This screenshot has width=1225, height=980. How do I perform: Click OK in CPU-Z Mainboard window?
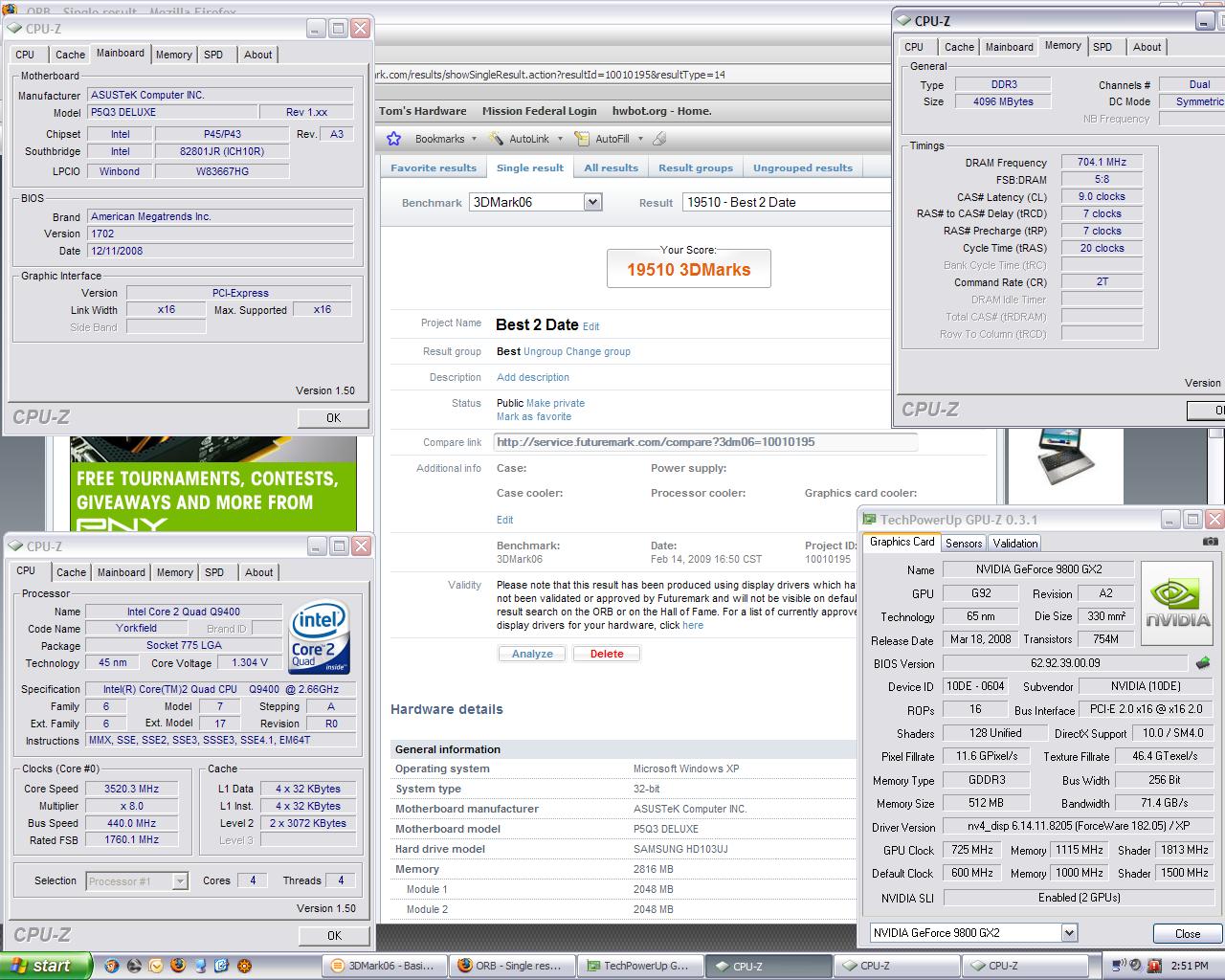[x=333, y=417]
